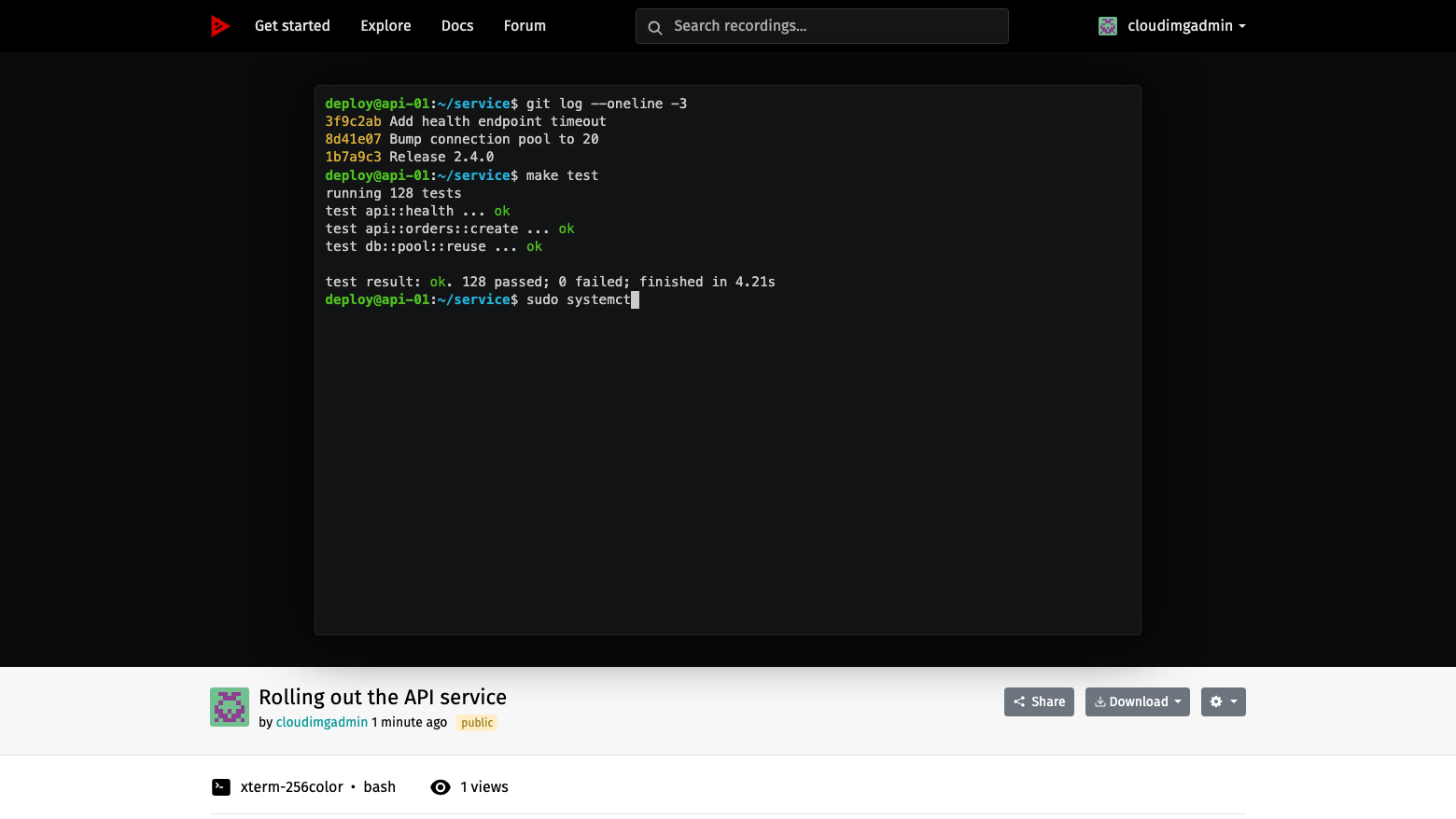Image resolution: width=1456 pixels, height=819 pixels.
Task: Open the Download dropdown menu
Action: (x=1138, y=701)
